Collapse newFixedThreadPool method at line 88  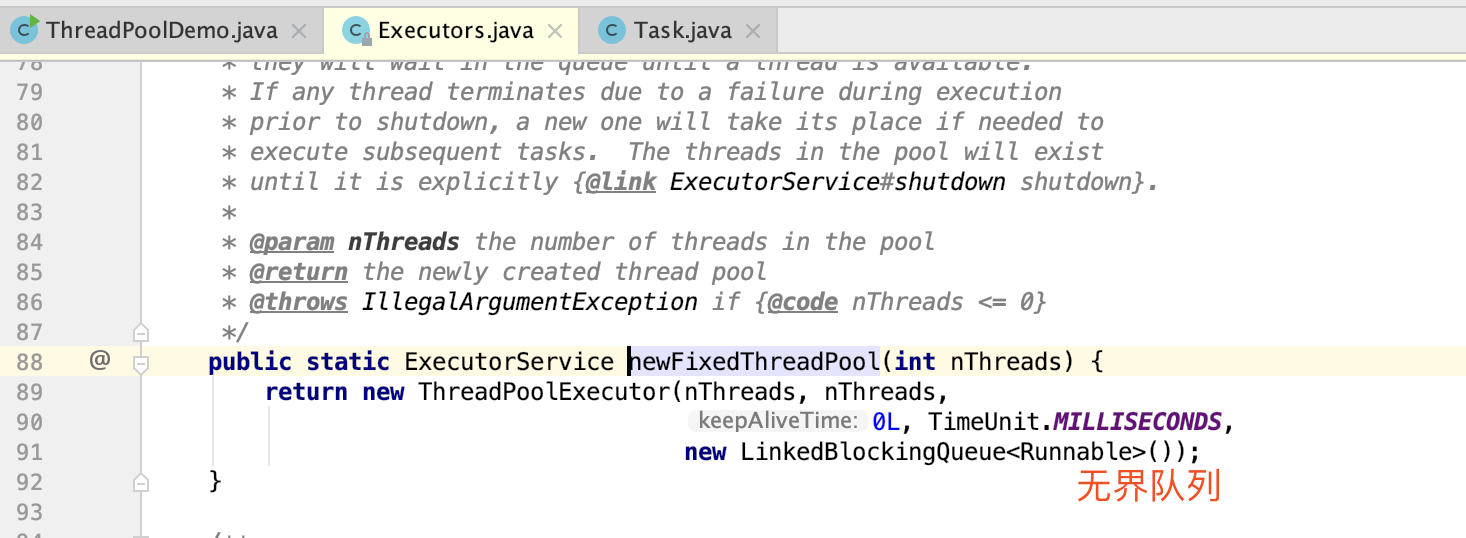click(141, 362)
